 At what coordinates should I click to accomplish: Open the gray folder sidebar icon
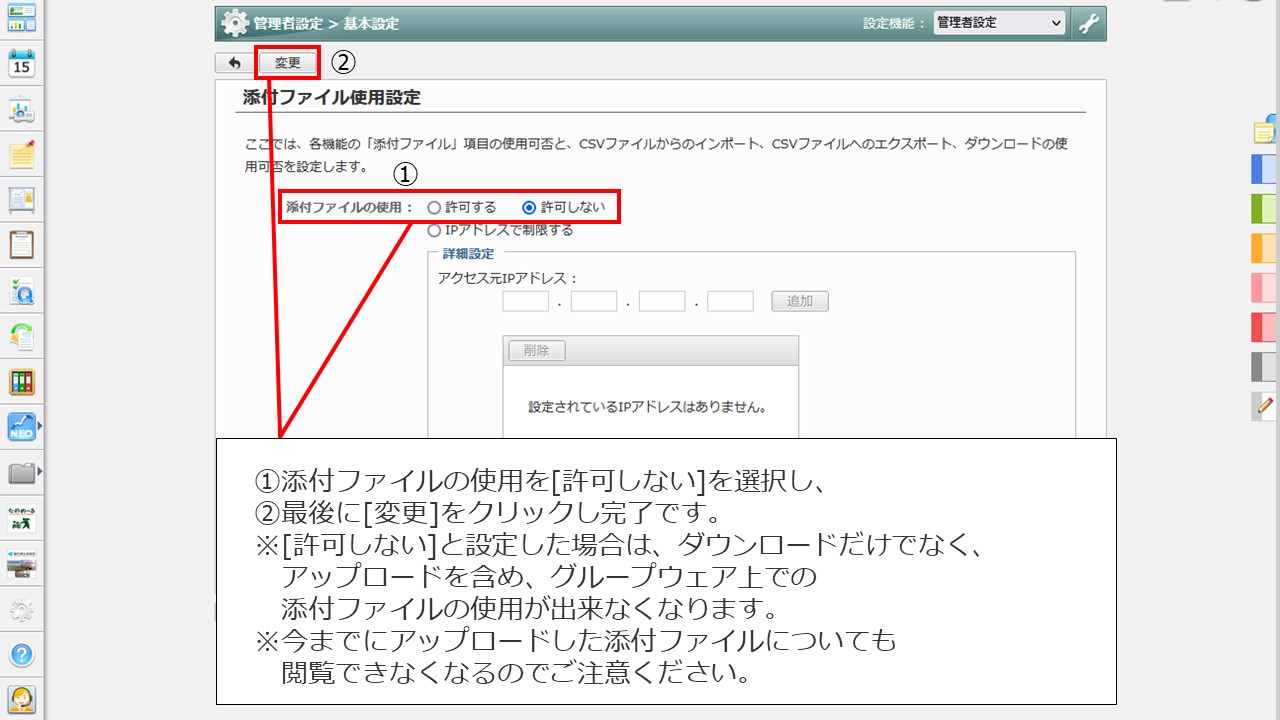[x=20, y=472]
